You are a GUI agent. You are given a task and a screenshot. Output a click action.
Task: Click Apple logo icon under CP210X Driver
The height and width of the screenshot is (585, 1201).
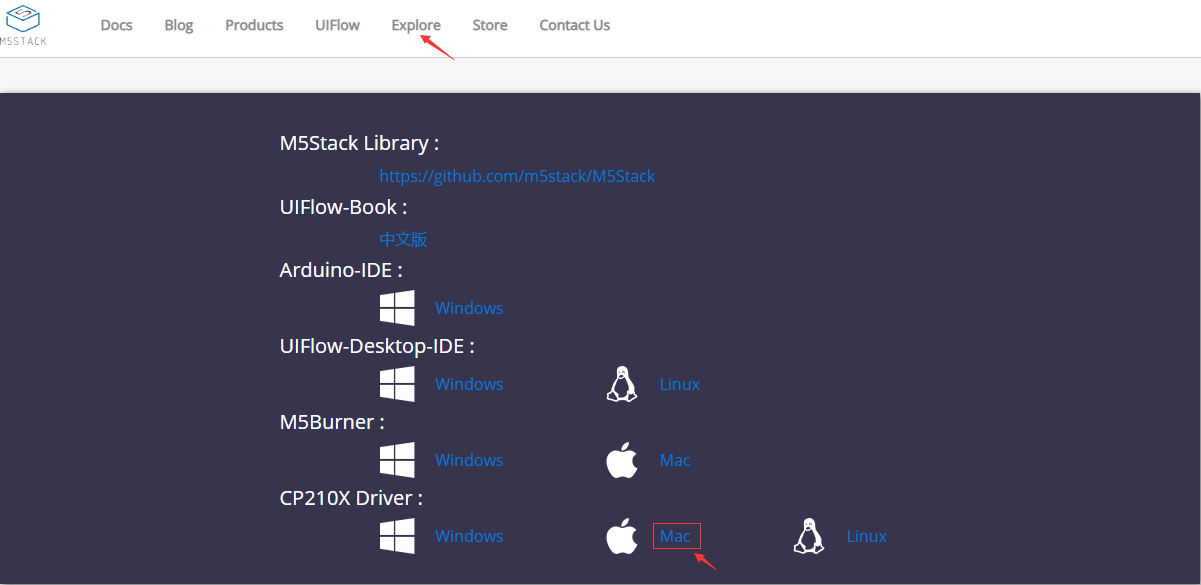tap(622, 536)
